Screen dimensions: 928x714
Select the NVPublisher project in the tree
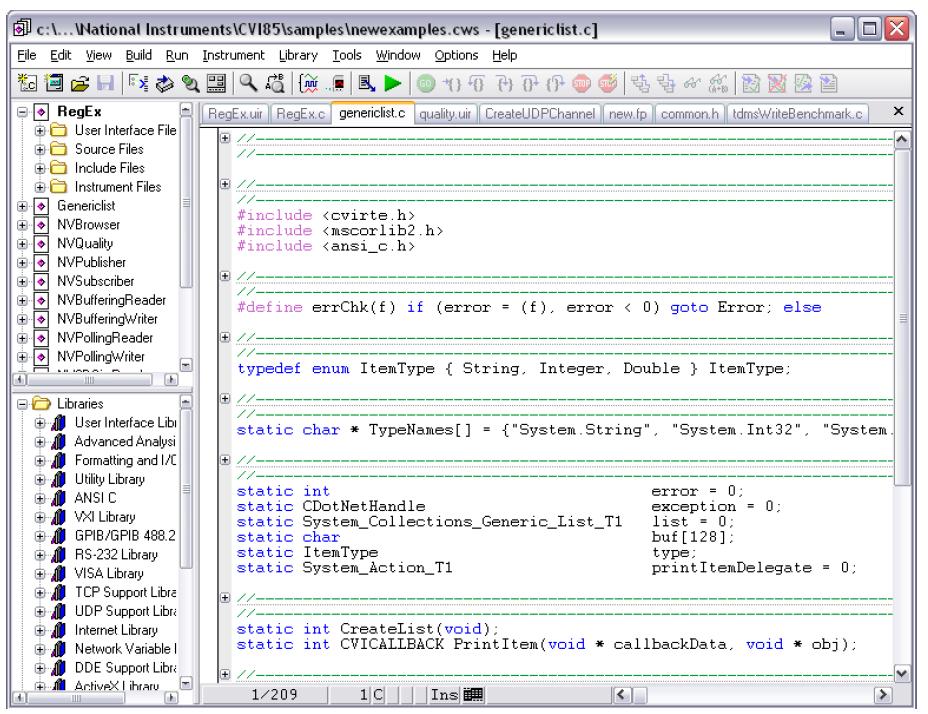tap(91, 262)
